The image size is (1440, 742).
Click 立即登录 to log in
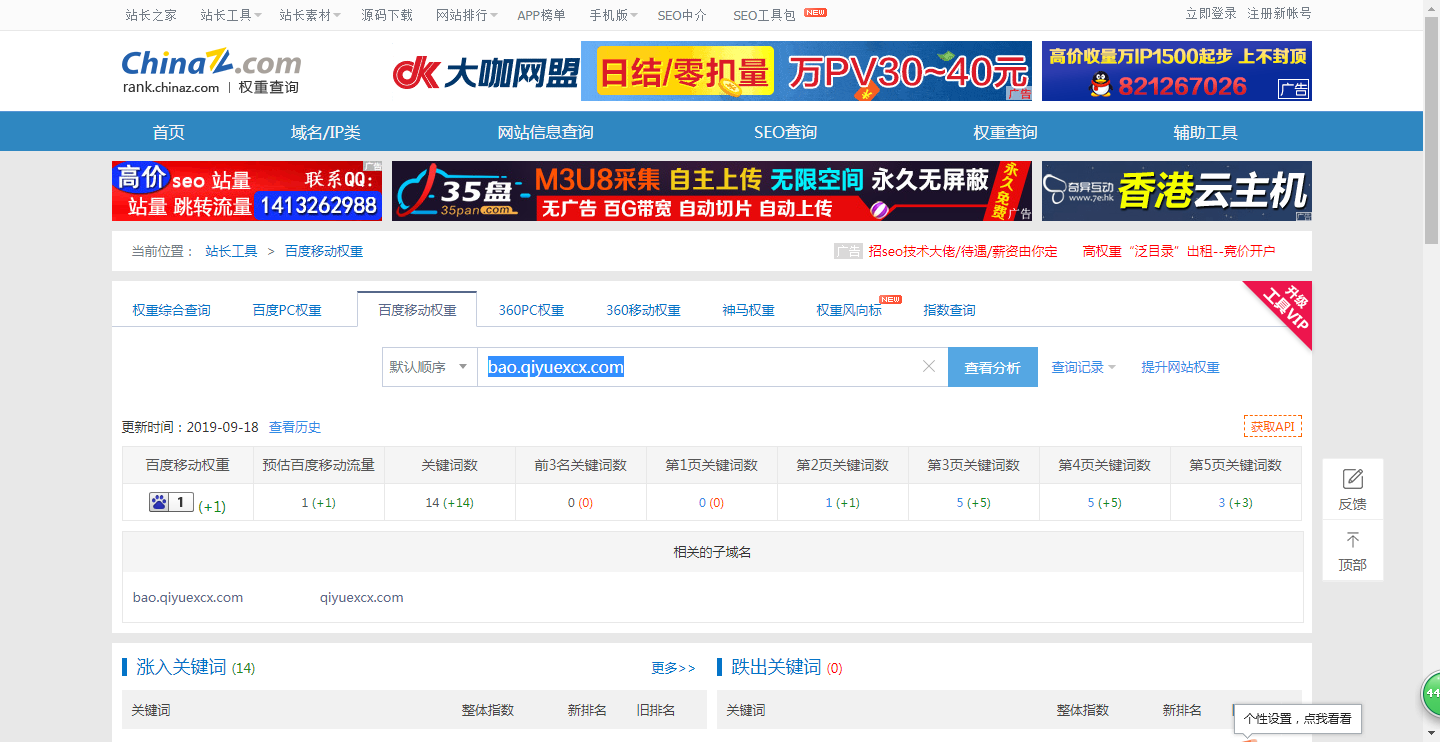coord(1211,13)
